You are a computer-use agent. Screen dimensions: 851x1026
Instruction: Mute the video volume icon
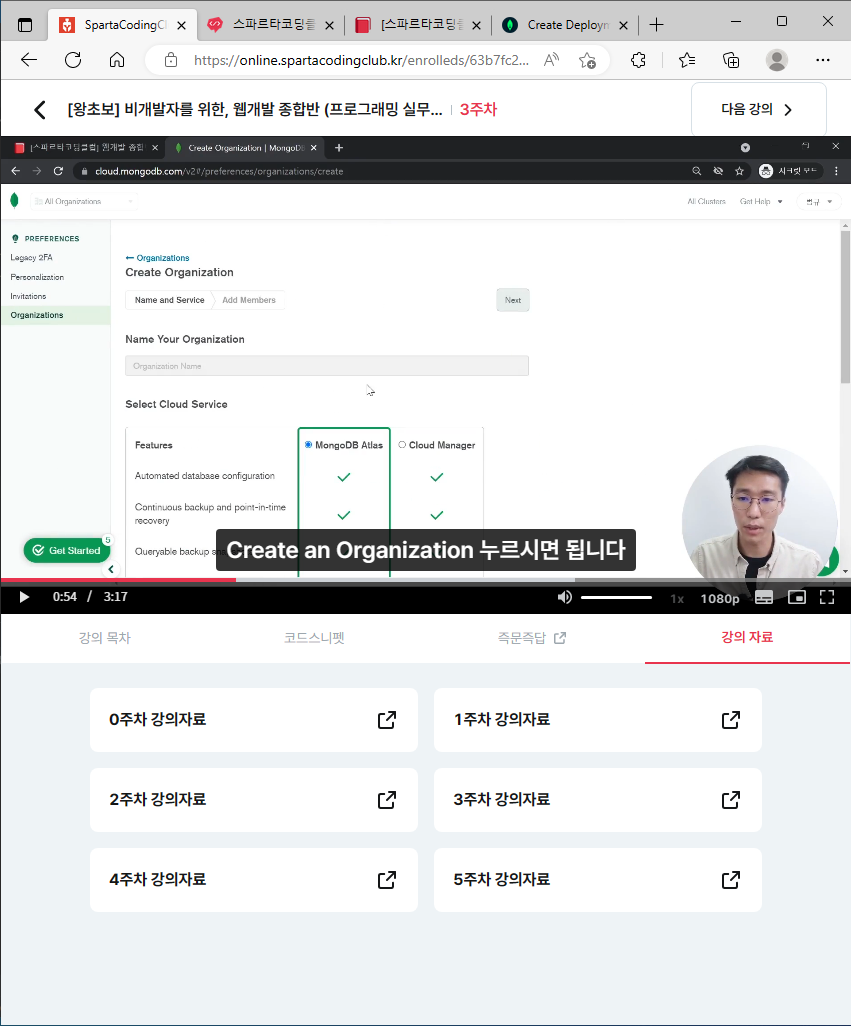click(564, 597)
